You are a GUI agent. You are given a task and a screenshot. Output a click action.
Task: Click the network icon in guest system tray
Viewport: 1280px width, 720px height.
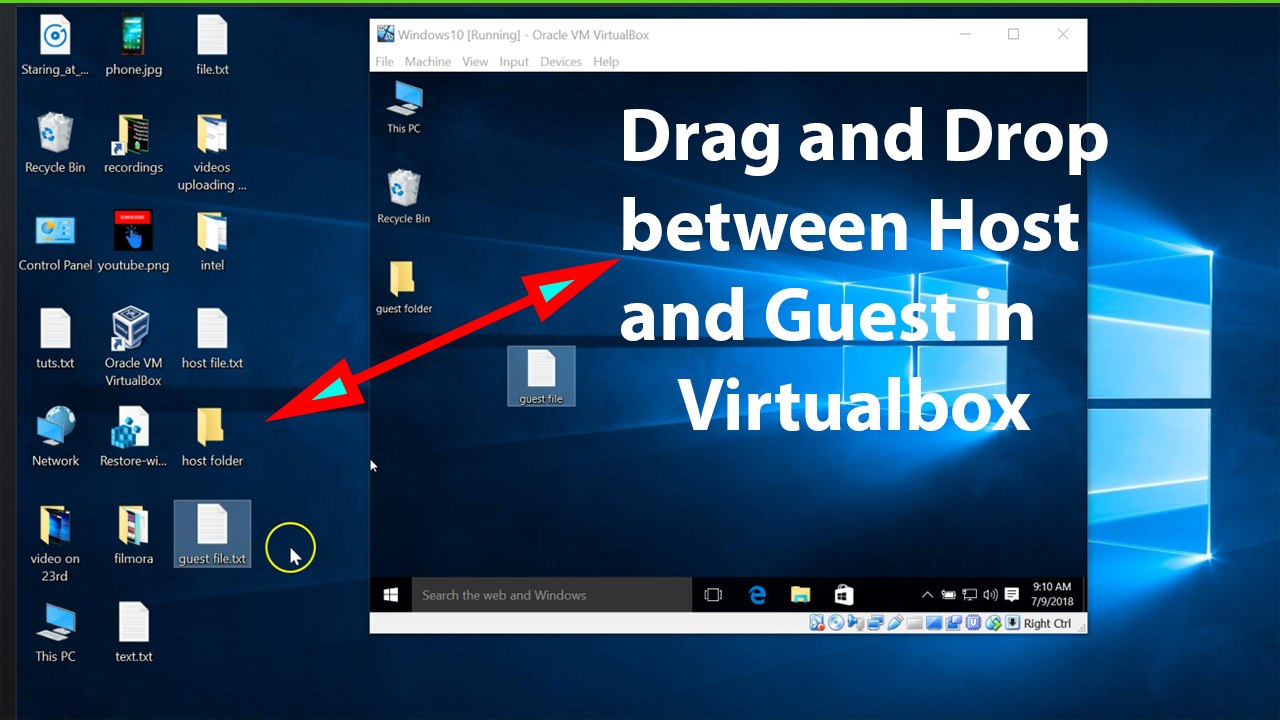point(970,595)
